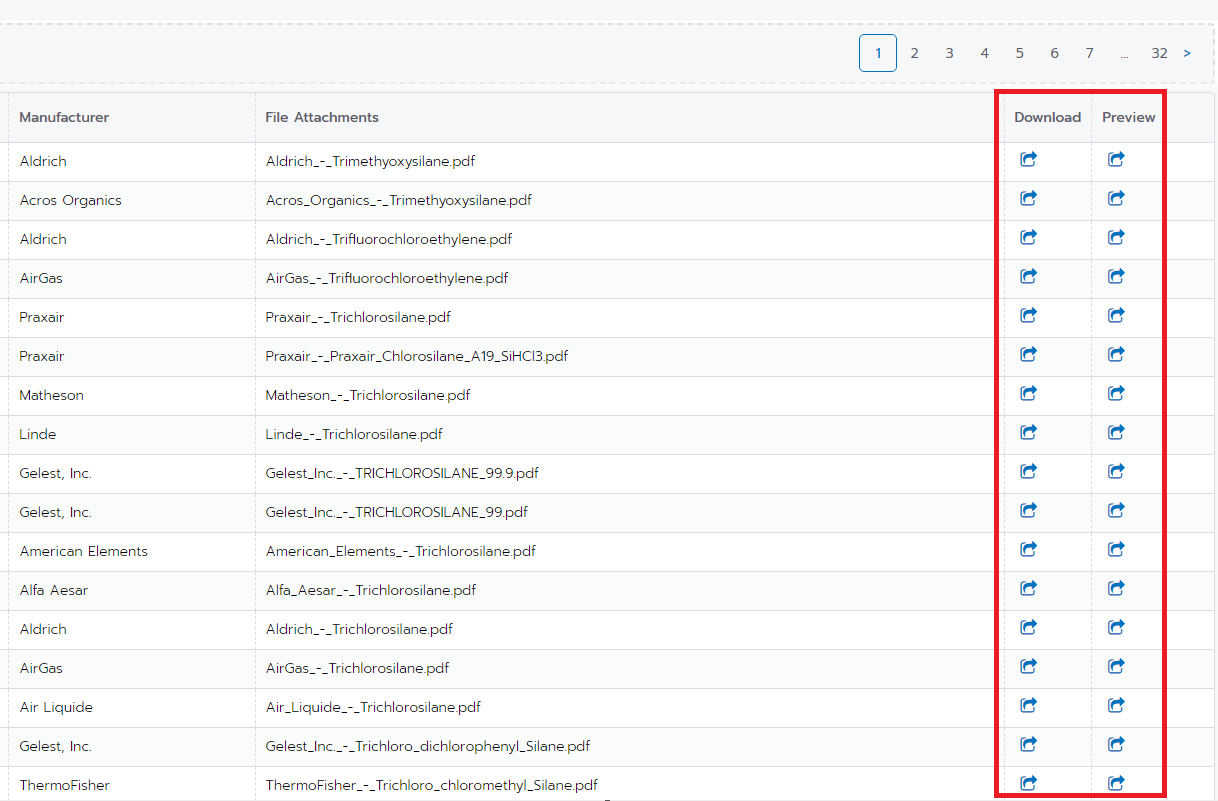This screenshot has width=1218, height=801.
Task: Go to page 3
Action: 949,53
